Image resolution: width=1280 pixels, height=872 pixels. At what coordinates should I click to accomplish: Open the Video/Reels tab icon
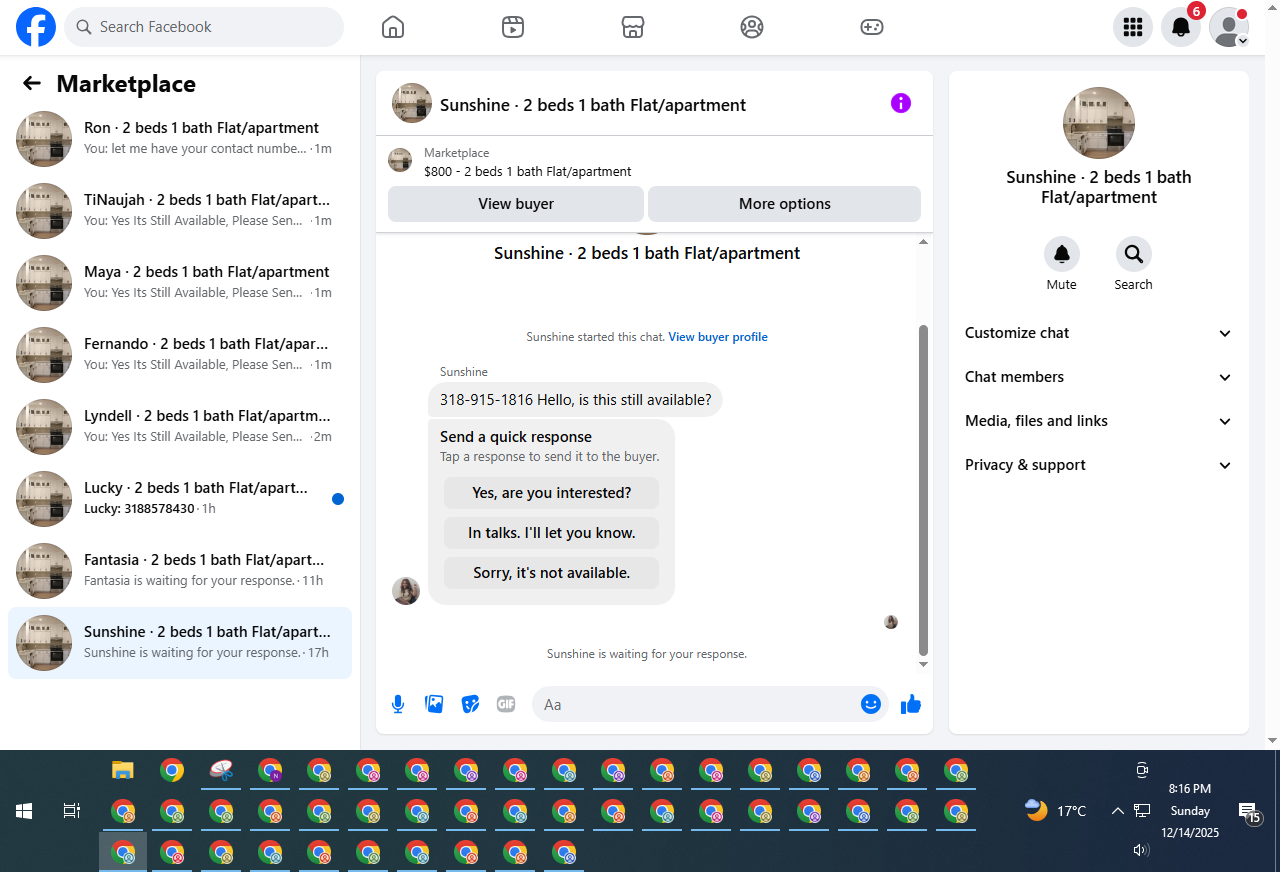tap(513, 27)
